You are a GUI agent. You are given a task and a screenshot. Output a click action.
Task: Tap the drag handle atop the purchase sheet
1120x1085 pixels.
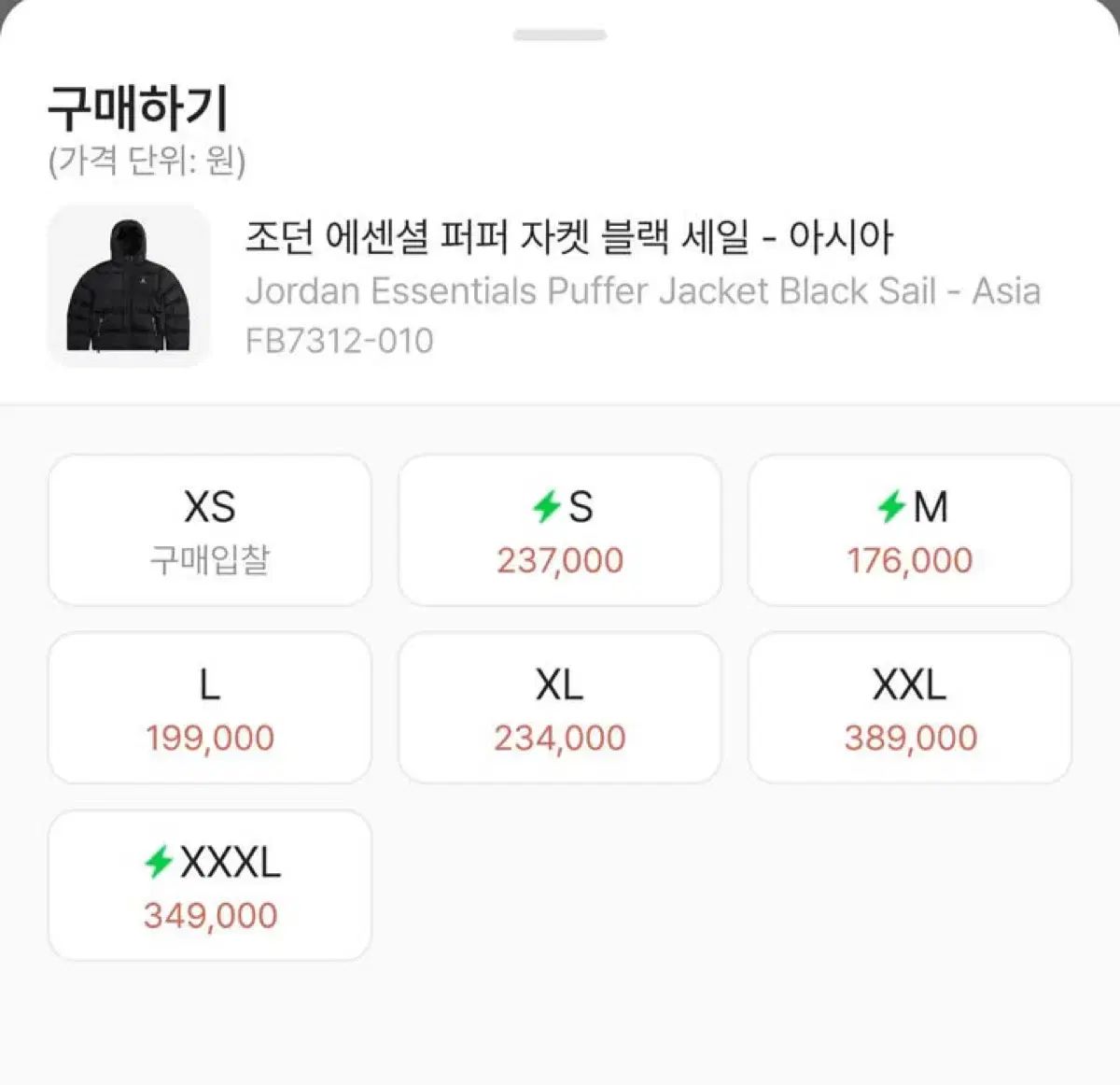pyautogui.click(x=559, y=35)
